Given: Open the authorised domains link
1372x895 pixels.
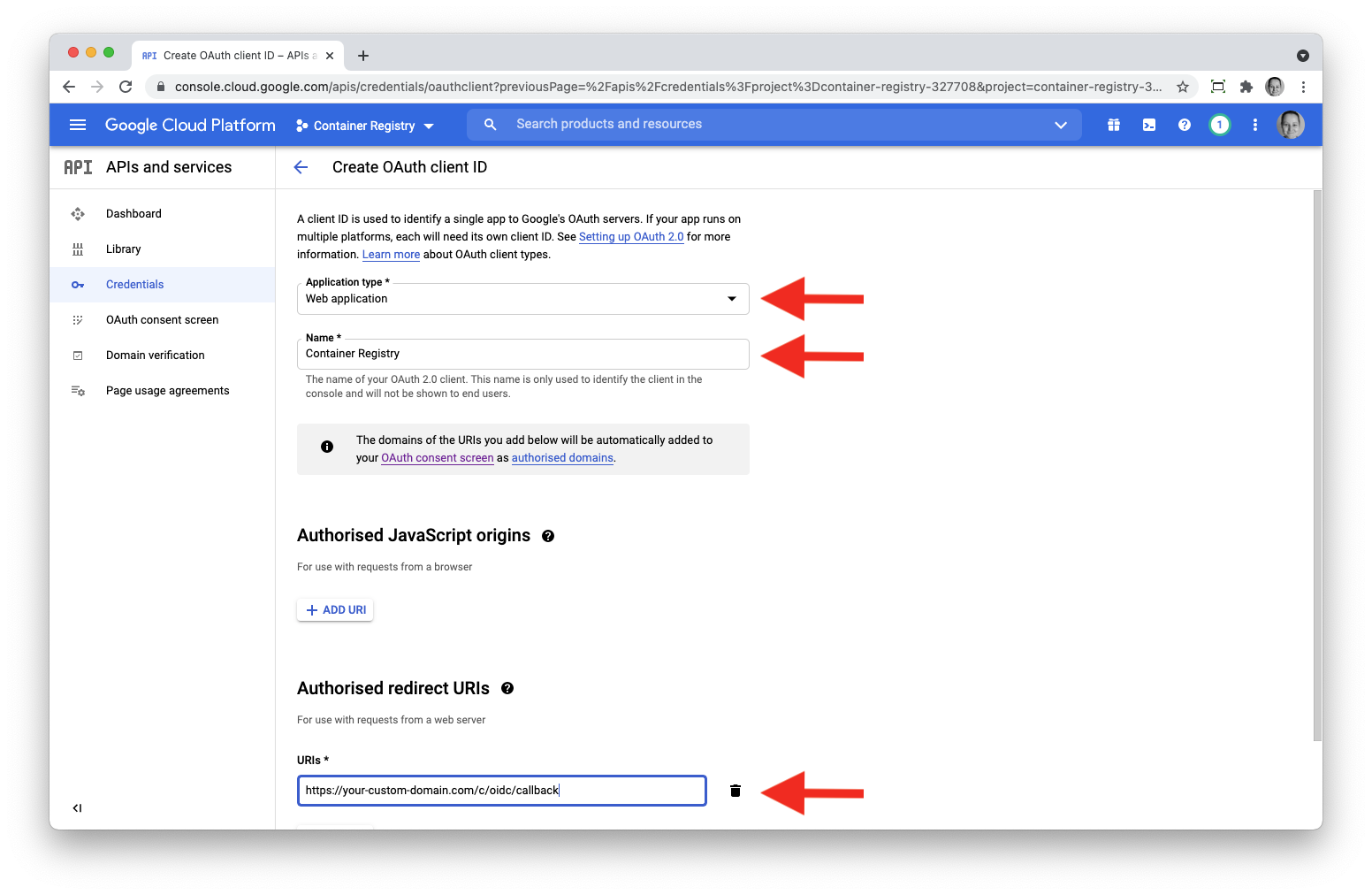Looking at the screenshot, I should (x=562, y=458).
